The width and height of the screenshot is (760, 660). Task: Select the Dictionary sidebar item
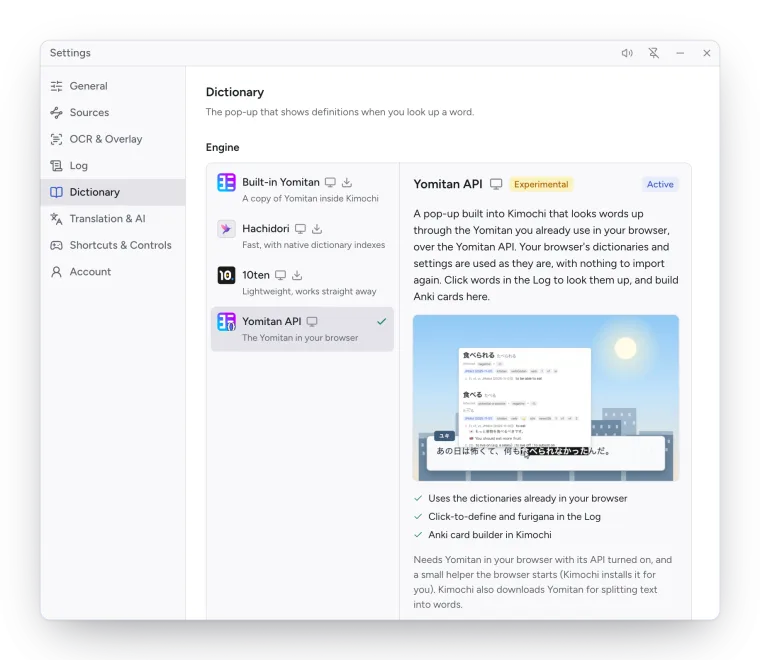tap(113, 192)
